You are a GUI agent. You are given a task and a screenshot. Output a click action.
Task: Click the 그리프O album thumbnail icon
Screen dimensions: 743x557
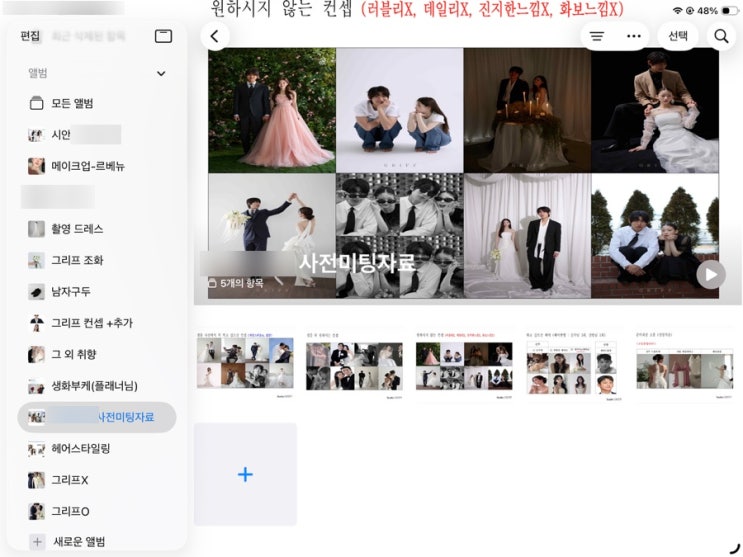[x=36, y=511]
